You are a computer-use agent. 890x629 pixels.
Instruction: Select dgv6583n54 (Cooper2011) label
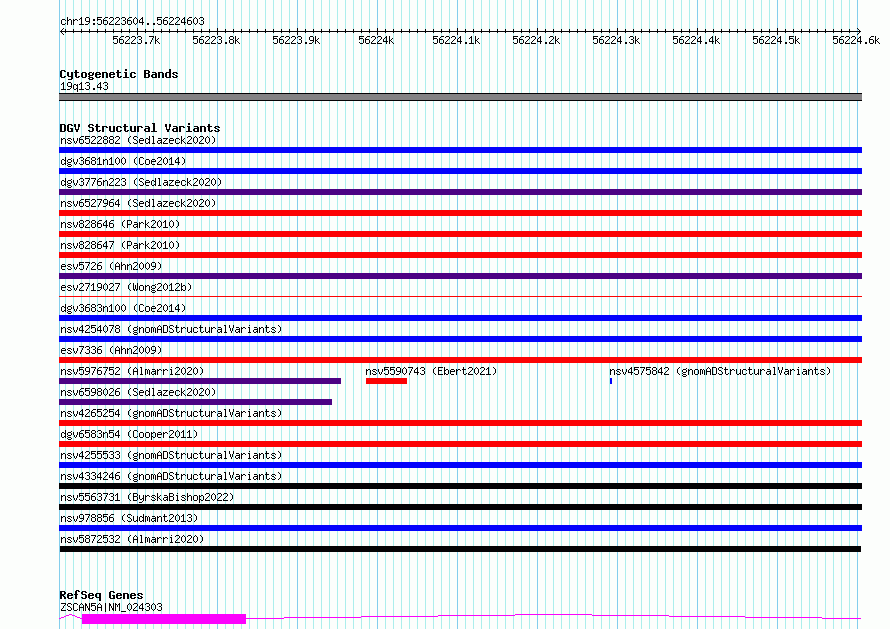tap(129, 434)
